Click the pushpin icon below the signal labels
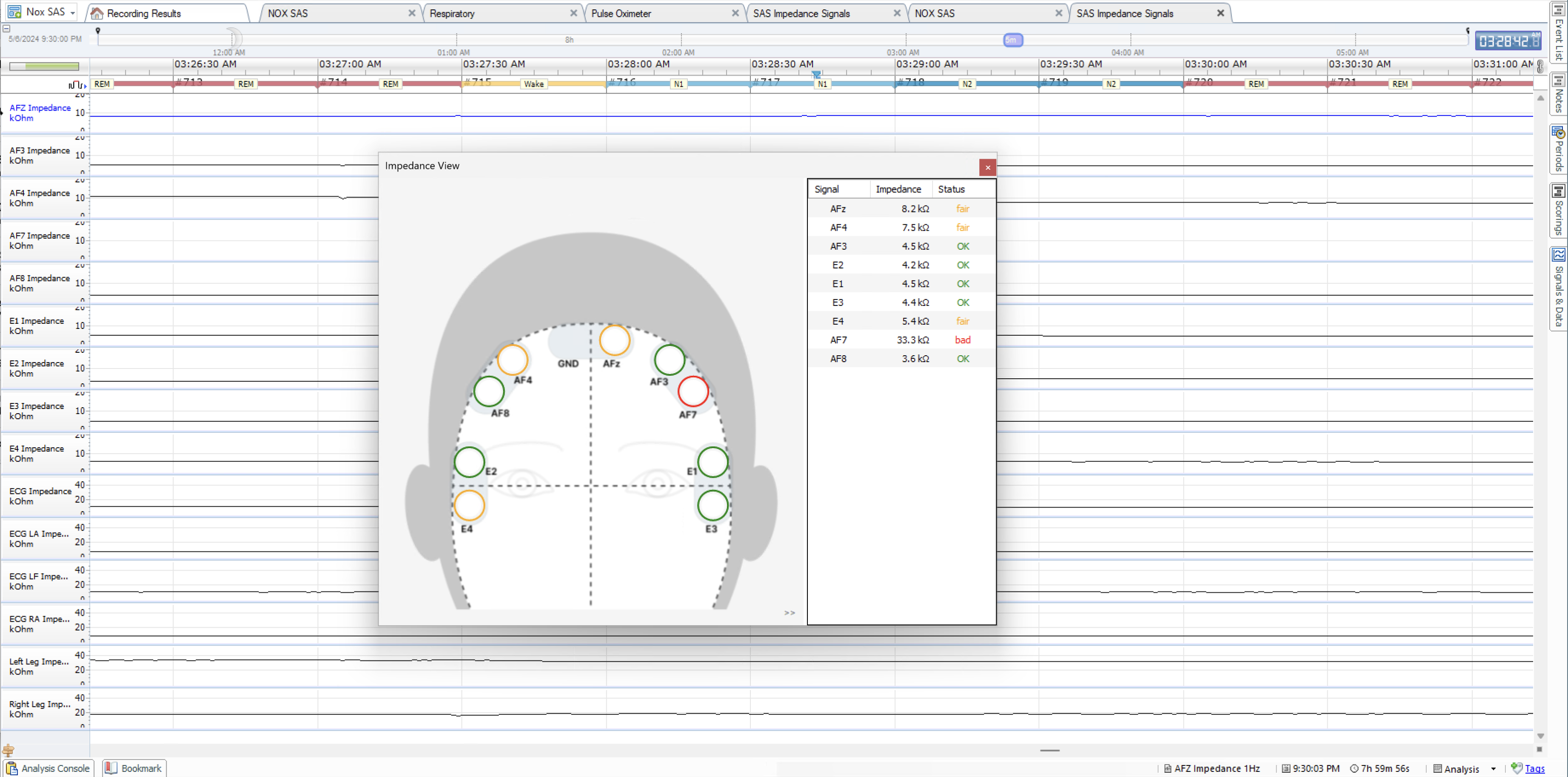 [x=8, y=750]
